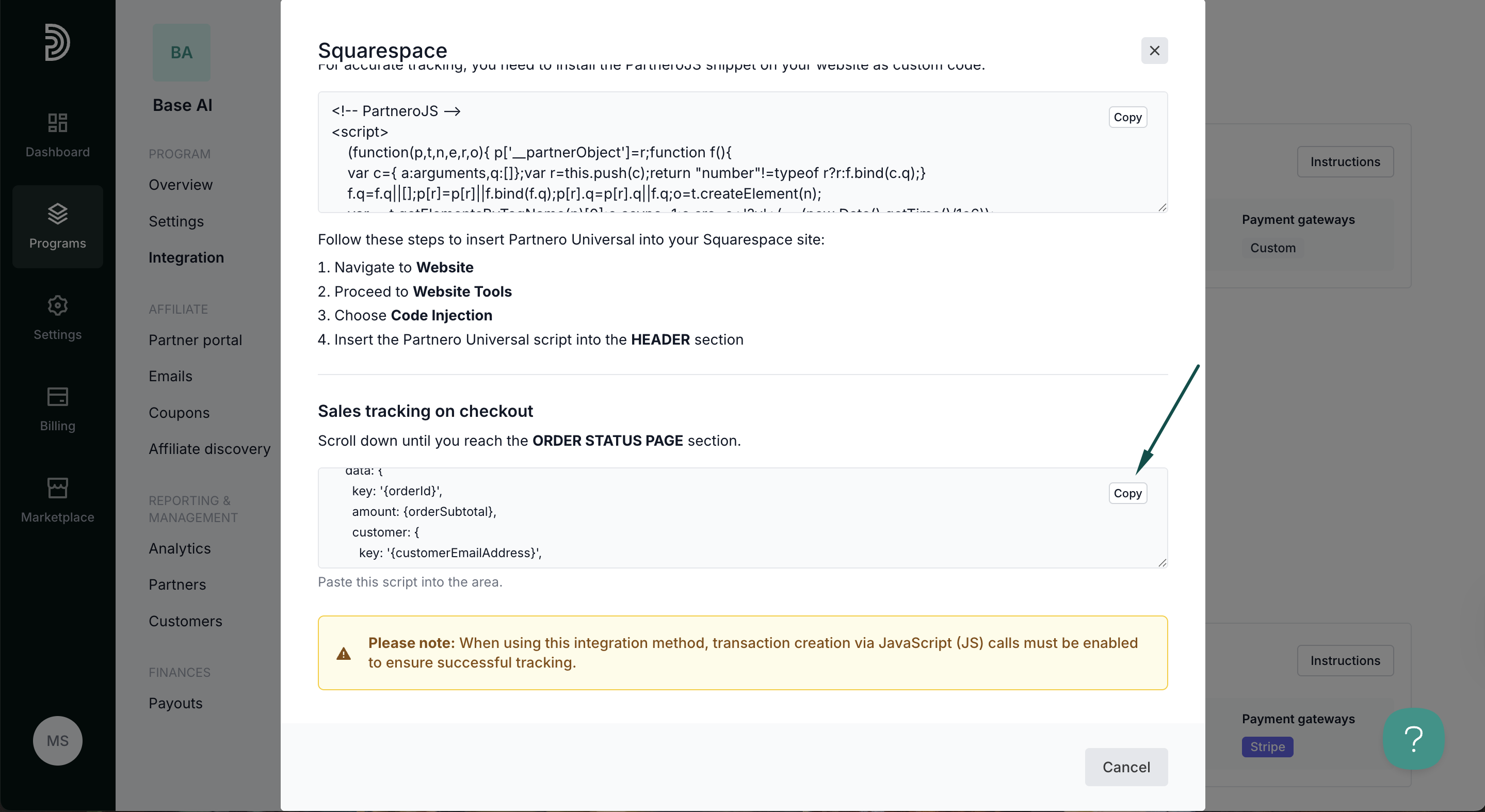This screenshot has height=812, width=1485.
Task: Click the Partnero logo icon
Action: point(58,42)
